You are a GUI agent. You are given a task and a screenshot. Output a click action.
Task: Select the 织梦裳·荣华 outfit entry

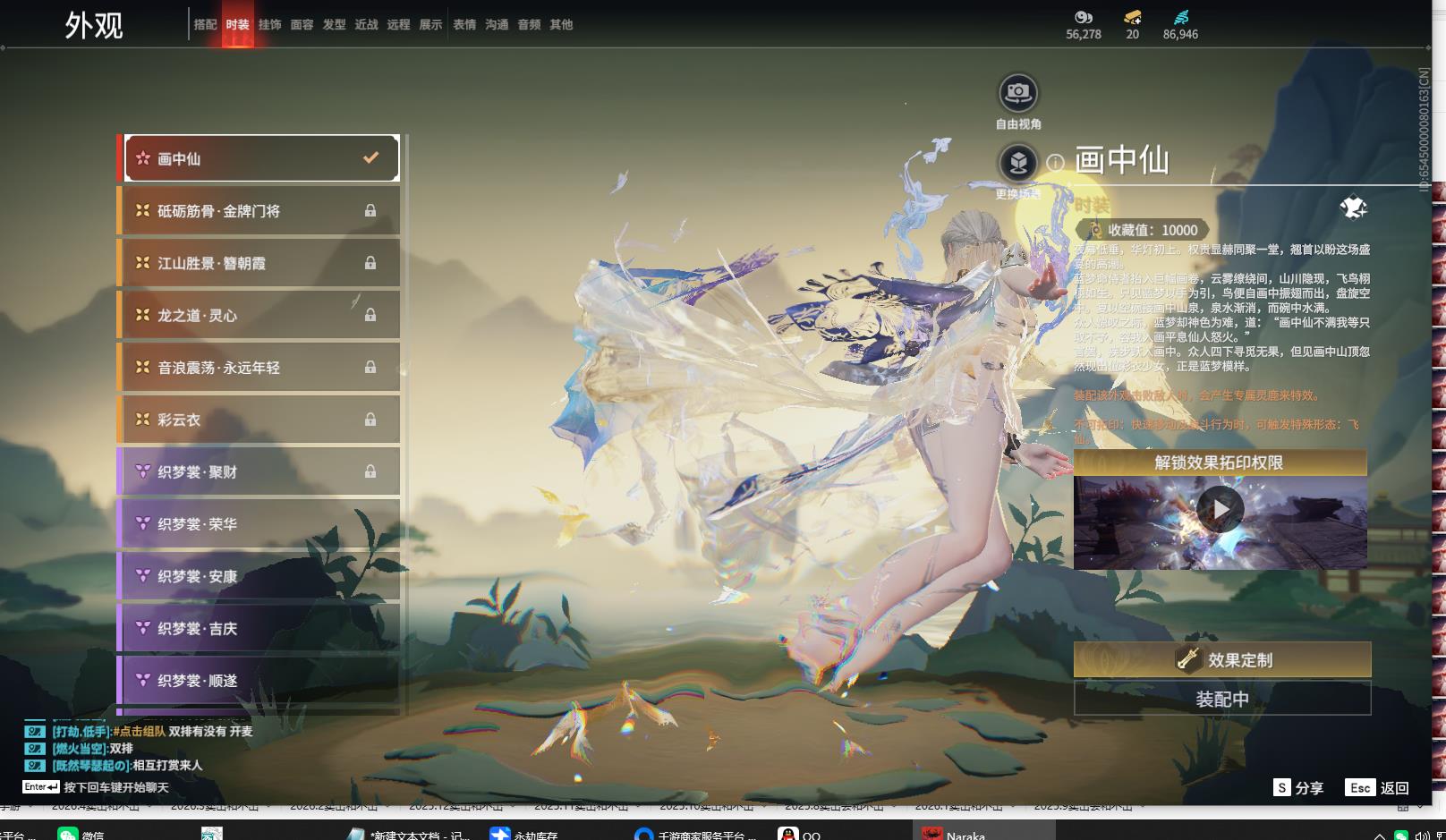pos(259,524)
